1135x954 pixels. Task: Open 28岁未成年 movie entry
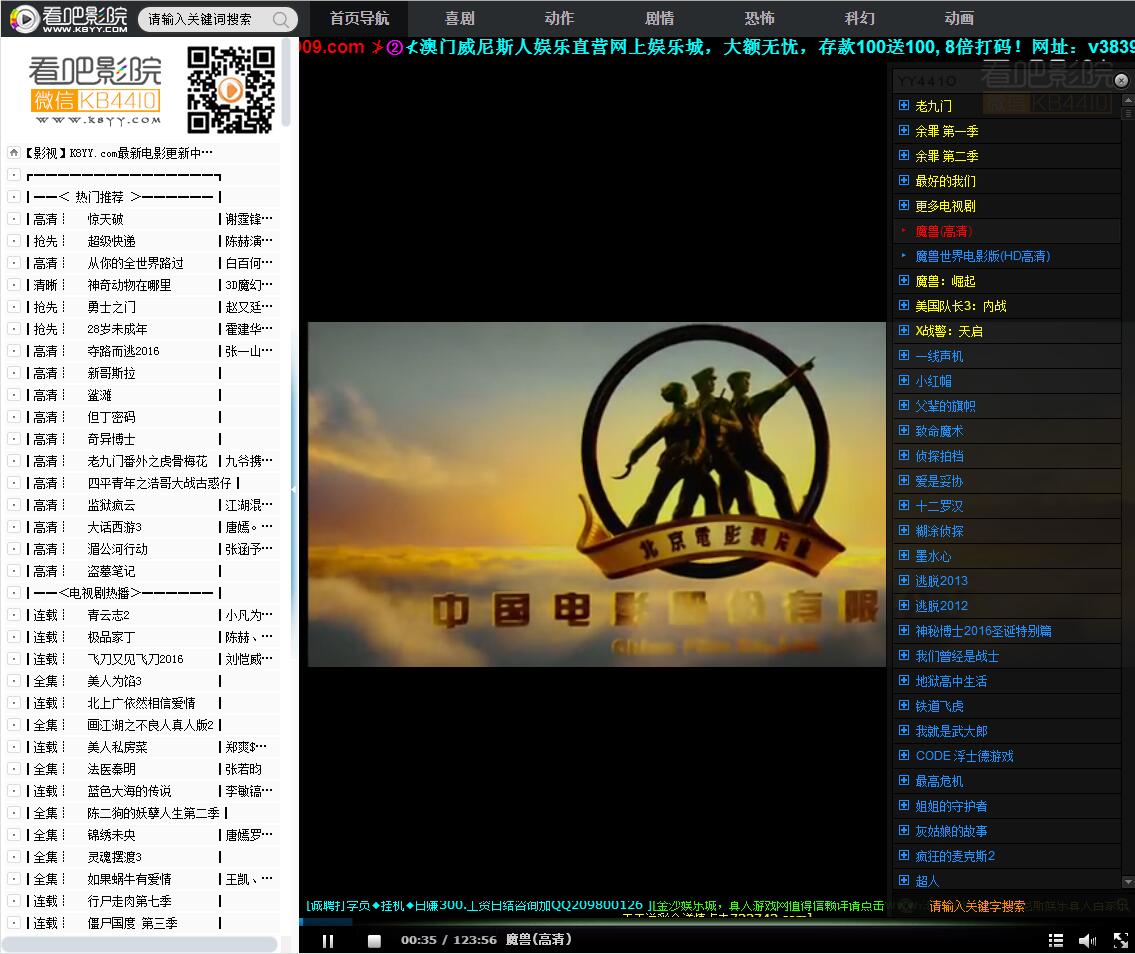117,329
